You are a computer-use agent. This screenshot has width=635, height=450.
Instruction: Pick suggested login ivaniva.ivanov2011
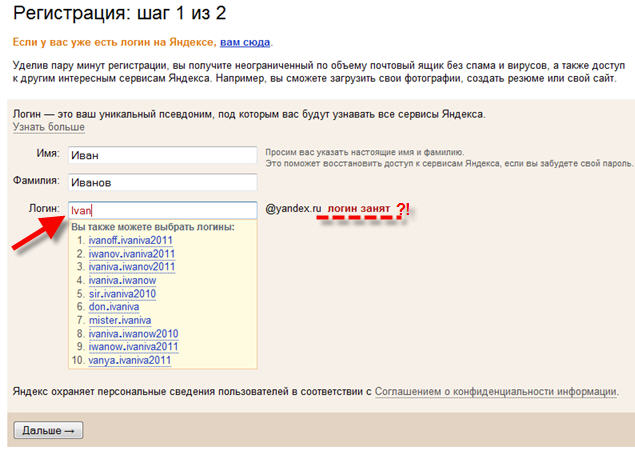[131, 267]
